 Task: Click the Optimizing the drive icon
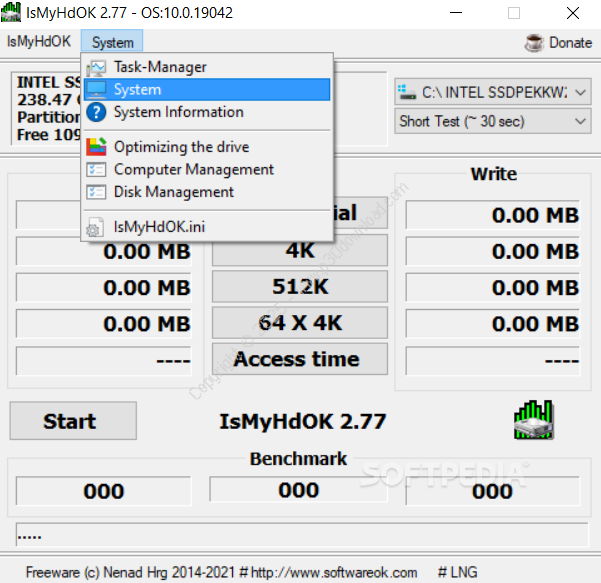click(96, 147)
